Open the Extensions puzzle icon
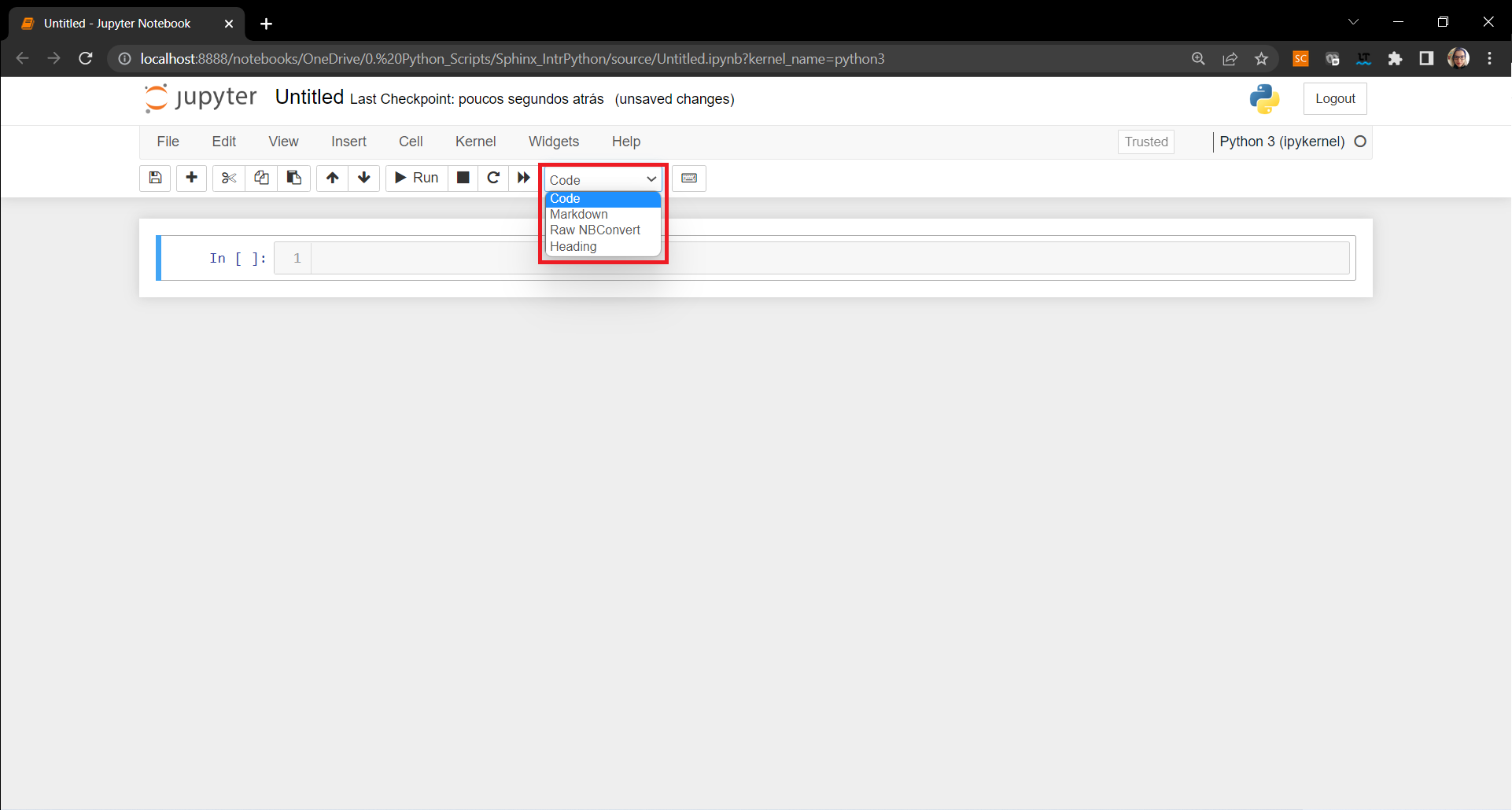Screen dimensions: 1512x810 click(x=1396, y=59)
